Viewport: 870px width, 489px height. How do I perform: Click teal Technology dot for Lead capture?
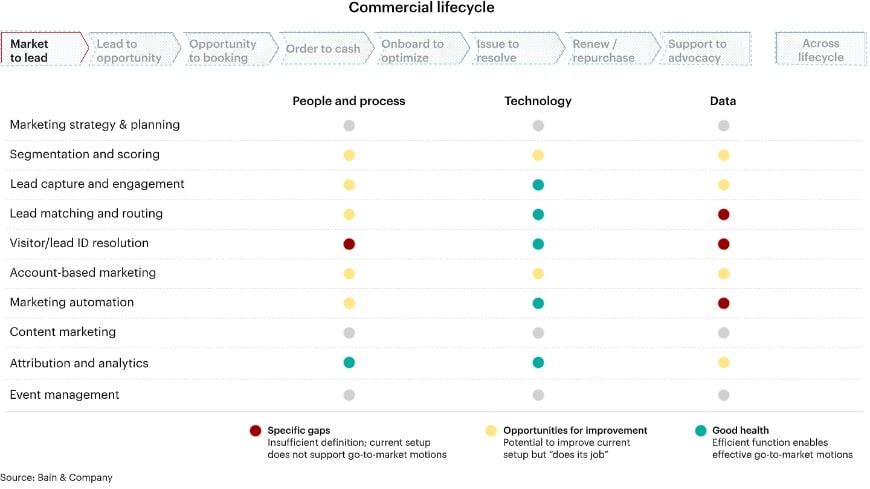[x=538, y=185]
